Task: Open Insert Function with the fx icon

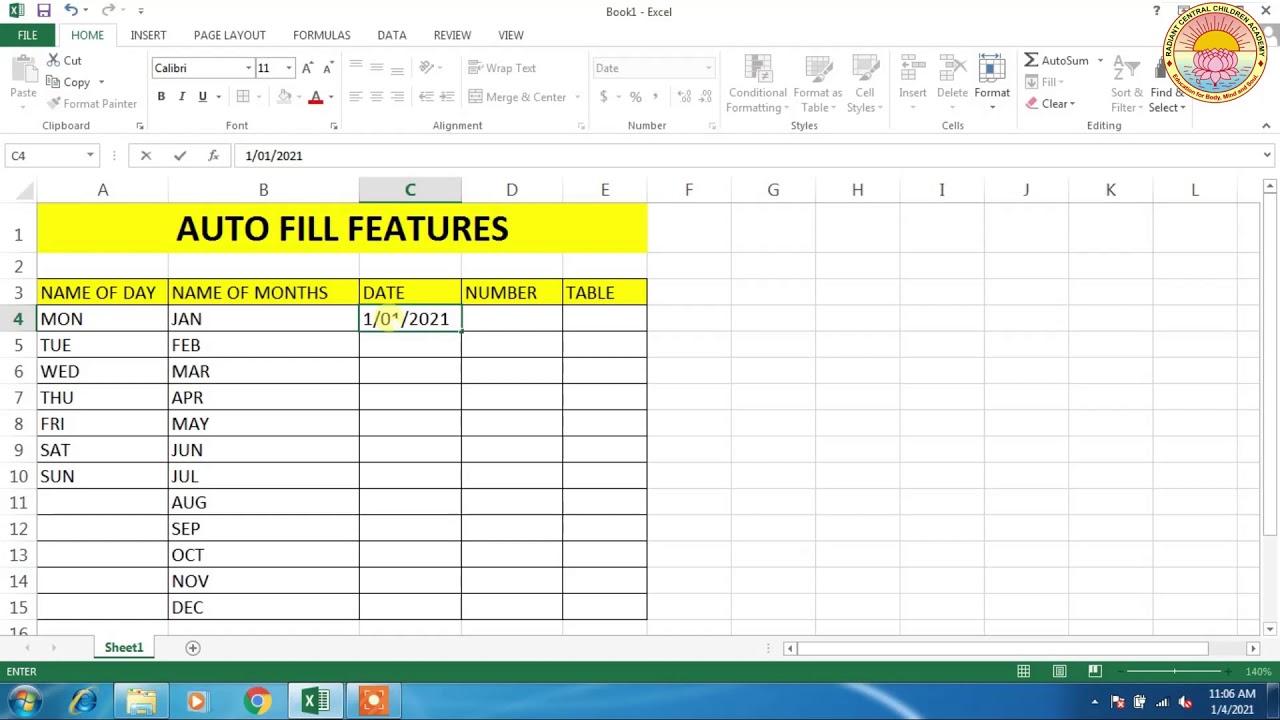Action: click(213, 156)
